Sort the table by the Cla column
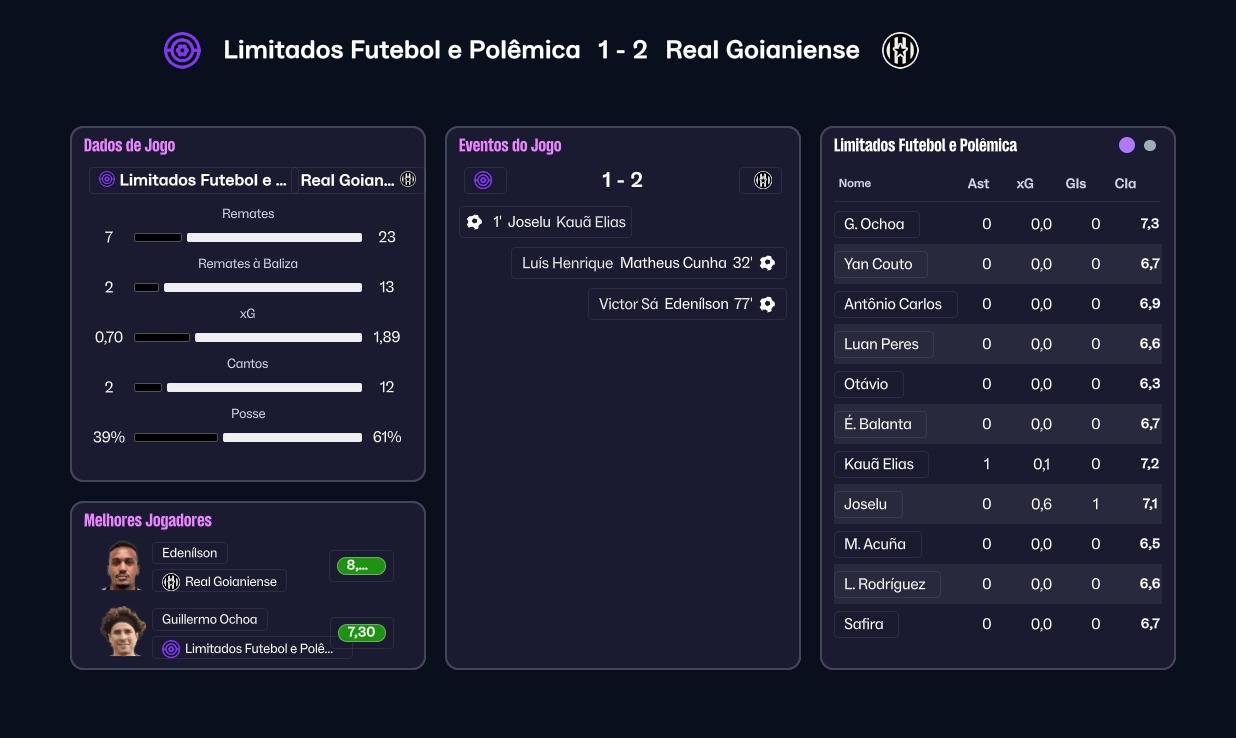Image resolution: width=1236 pixels, height=738 pixels. (x=1125, y=183)
